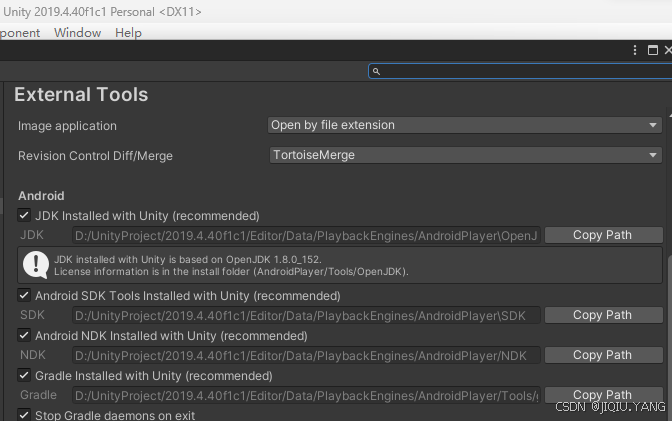This screenshot has height=421, width=672.
Task: Uncheck JDK Installed with Unity
Action: (24, 215)
